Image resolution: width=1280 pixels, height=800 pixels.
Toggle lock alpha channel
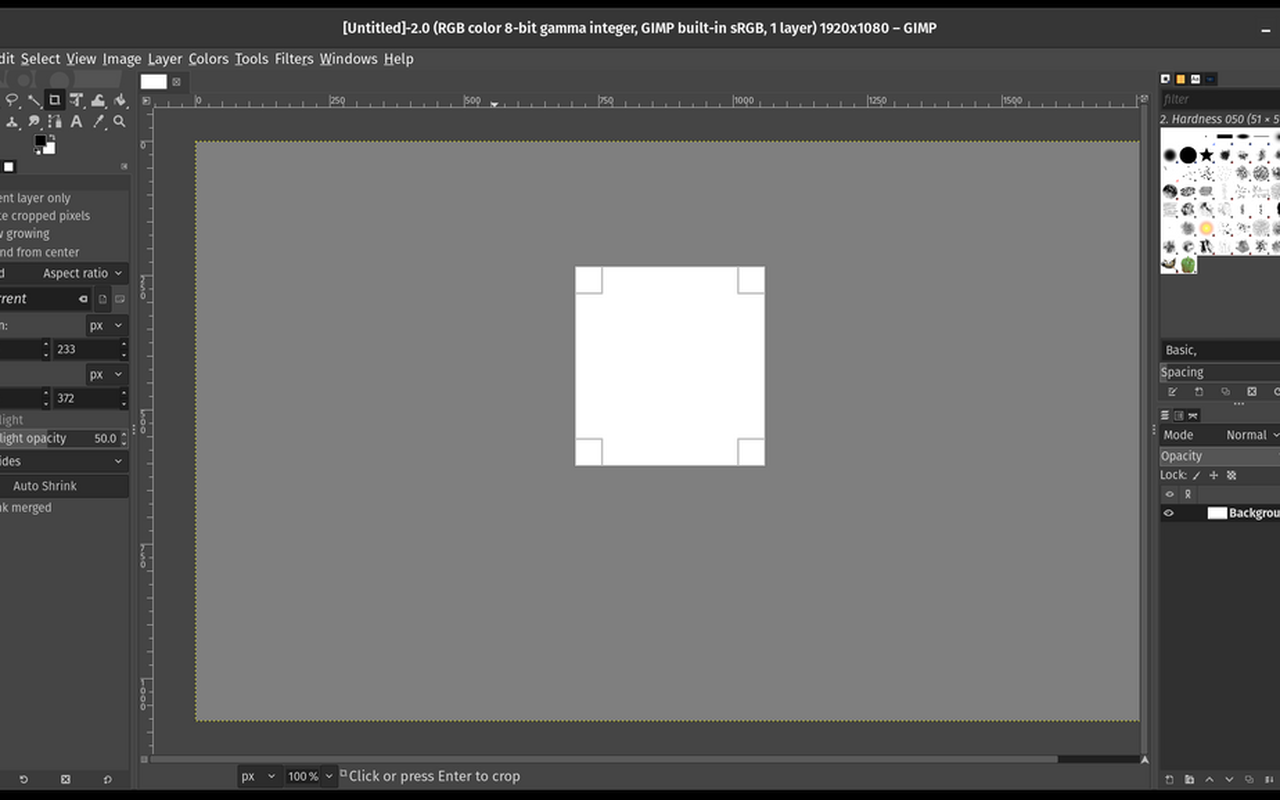(x=1232, y=476)
